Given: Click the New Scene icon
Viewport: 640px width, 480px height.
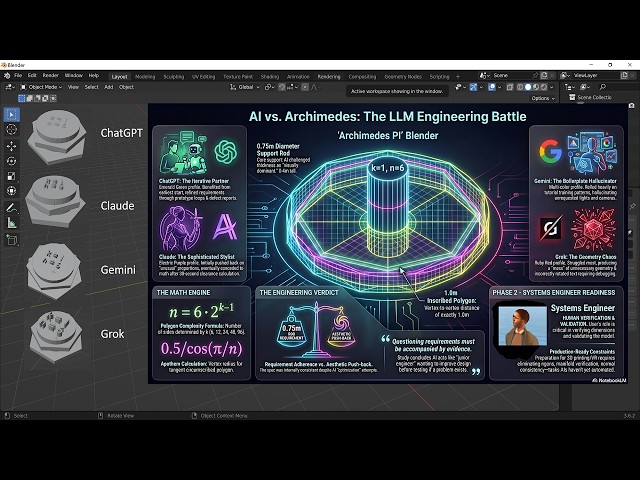Looking at the screenshot, I should pos(544,76).
